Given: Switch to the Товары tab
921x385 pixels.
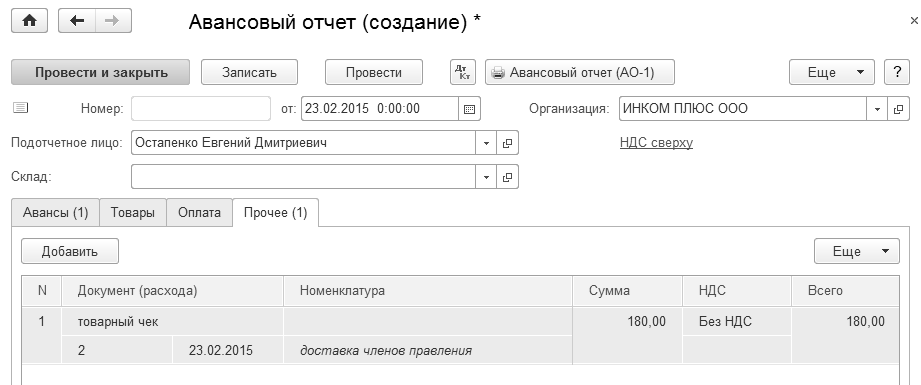Looking at the screenshot, I should (x=133, y=212).
